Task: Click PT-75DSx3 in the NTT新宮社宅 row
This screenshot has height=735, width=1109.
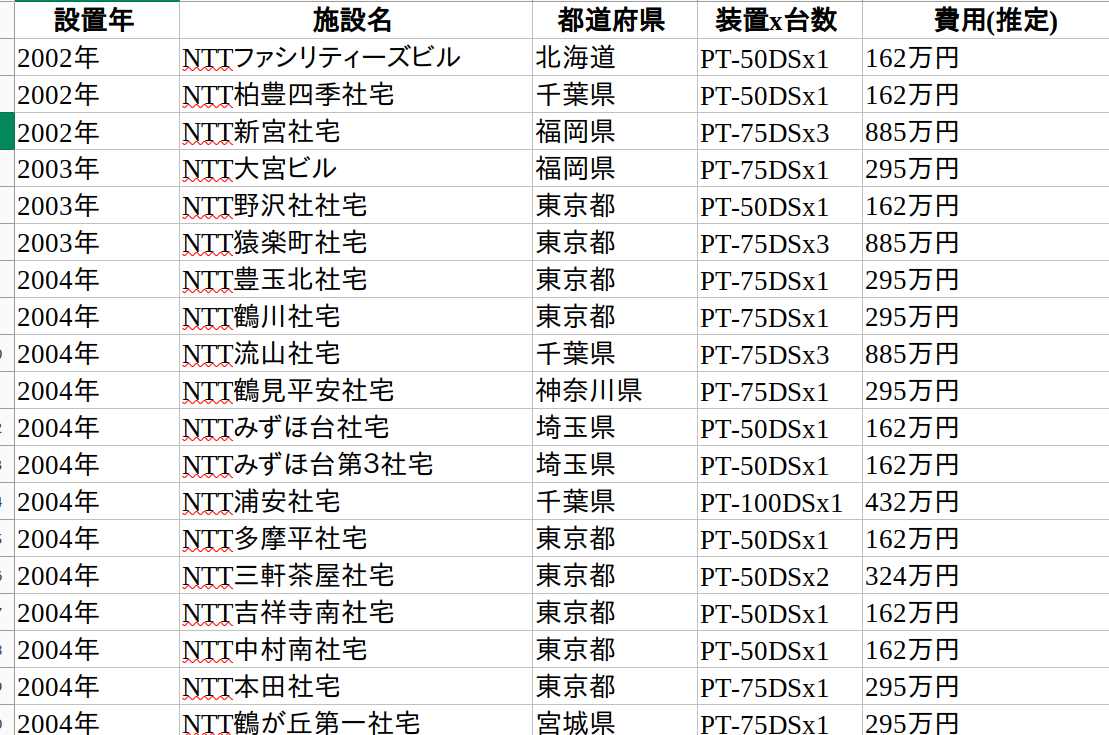Action: click(x=779, y=132)
